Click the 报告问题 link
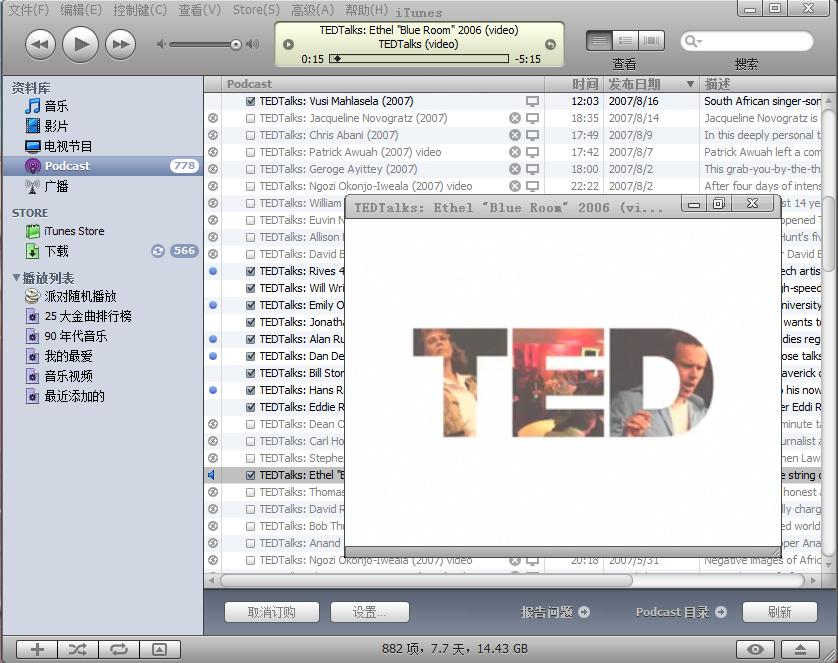Viewport: 838px width, 663px height. (555, 612)
